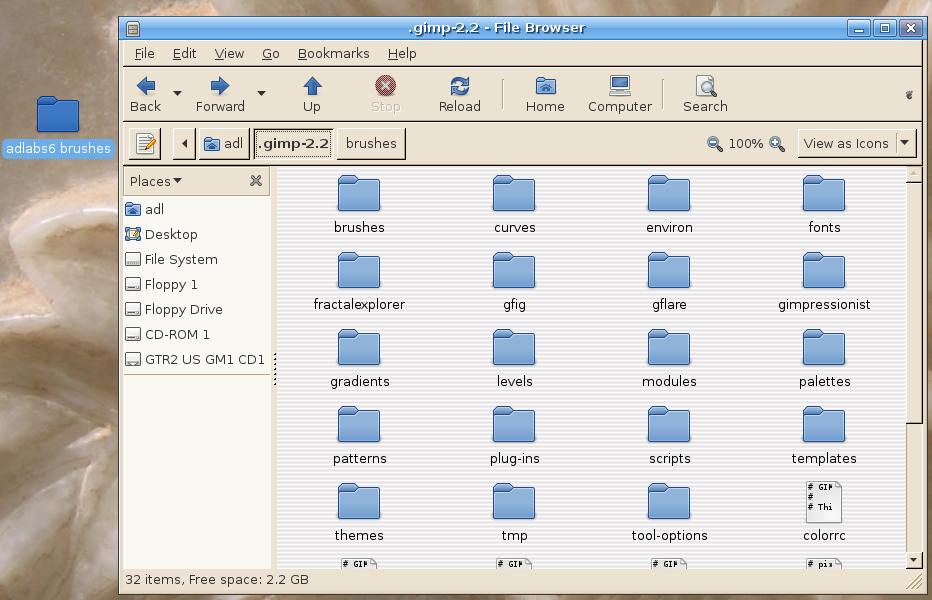Select the .gimp-2.2 path button

tap(294, 144)
